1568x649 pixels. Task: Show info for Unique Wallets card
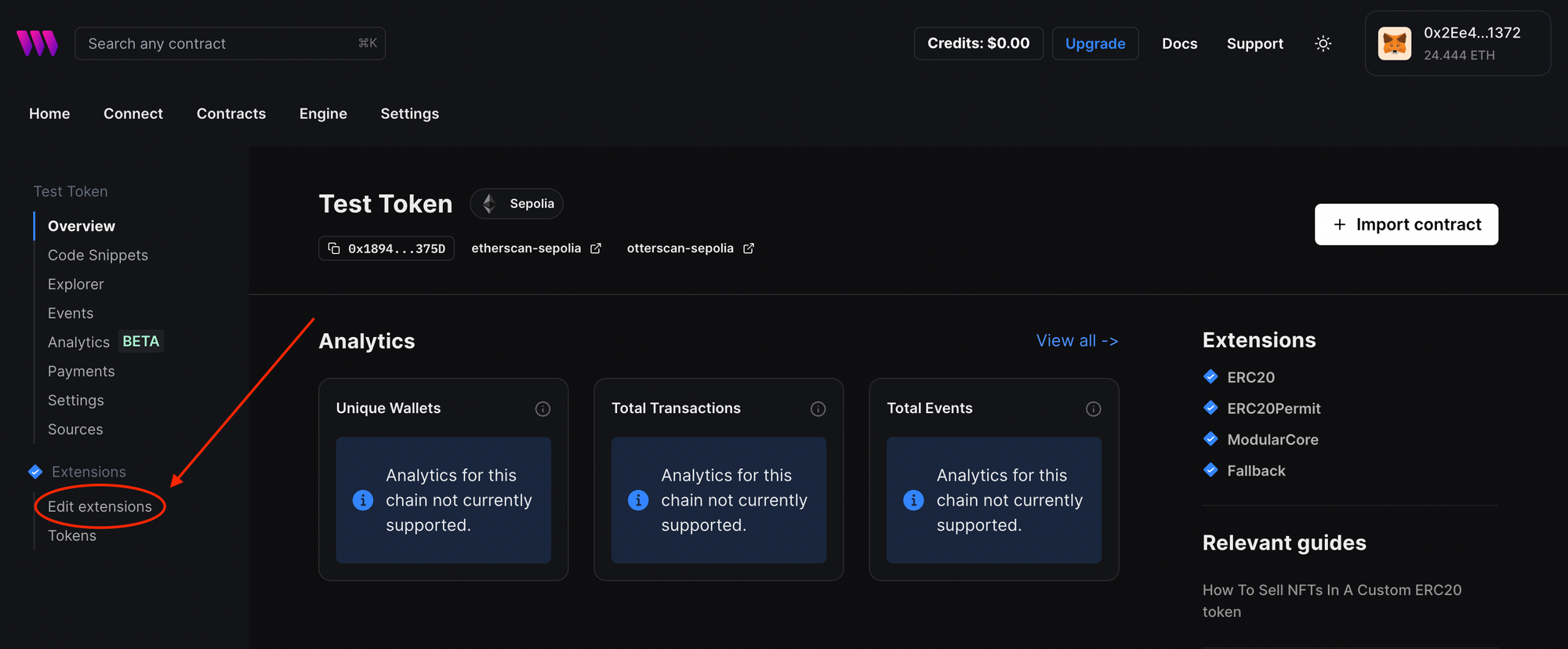[x=543, y=409]
